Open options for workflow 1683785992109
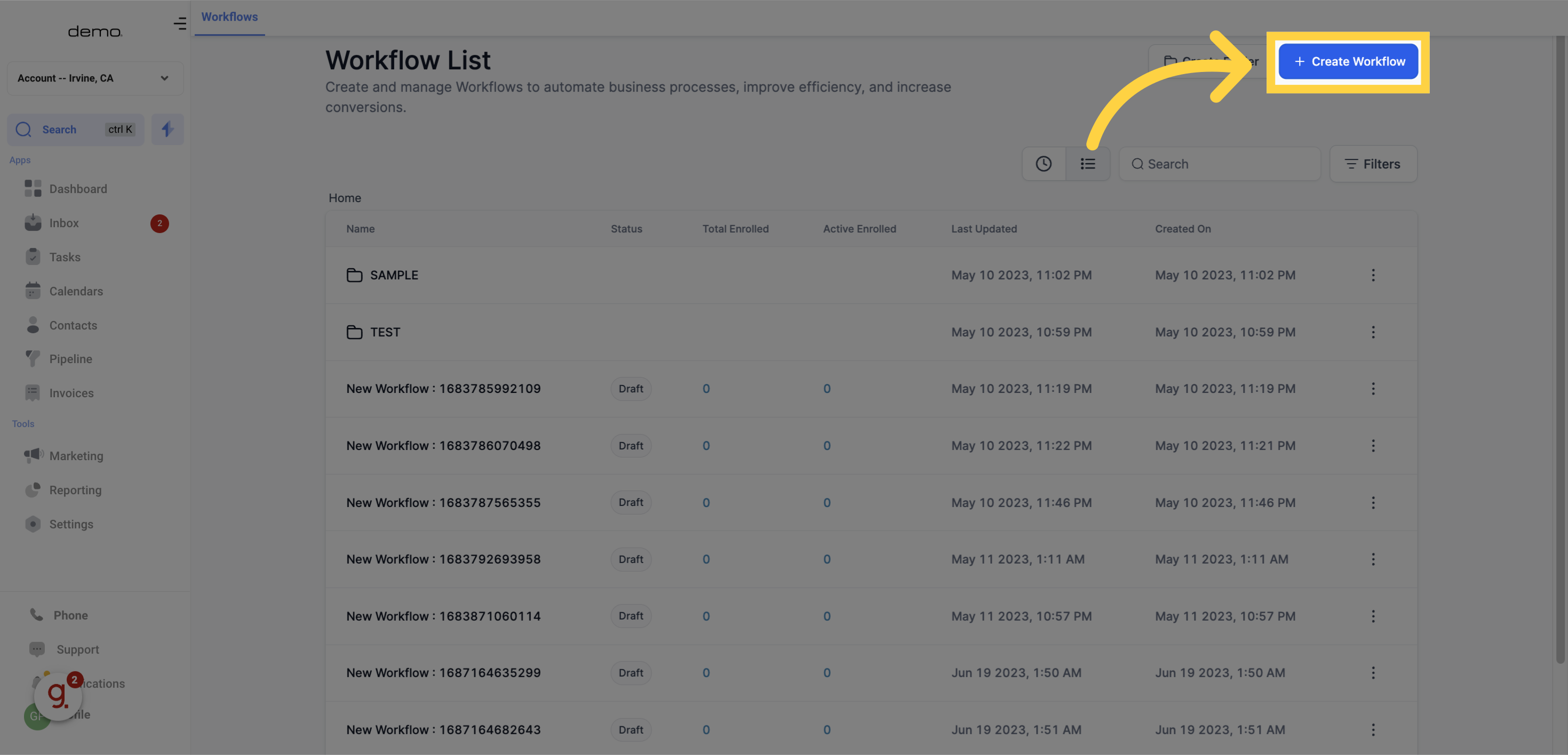This screenshot has width=1568, height=755. coord(1373,389)
